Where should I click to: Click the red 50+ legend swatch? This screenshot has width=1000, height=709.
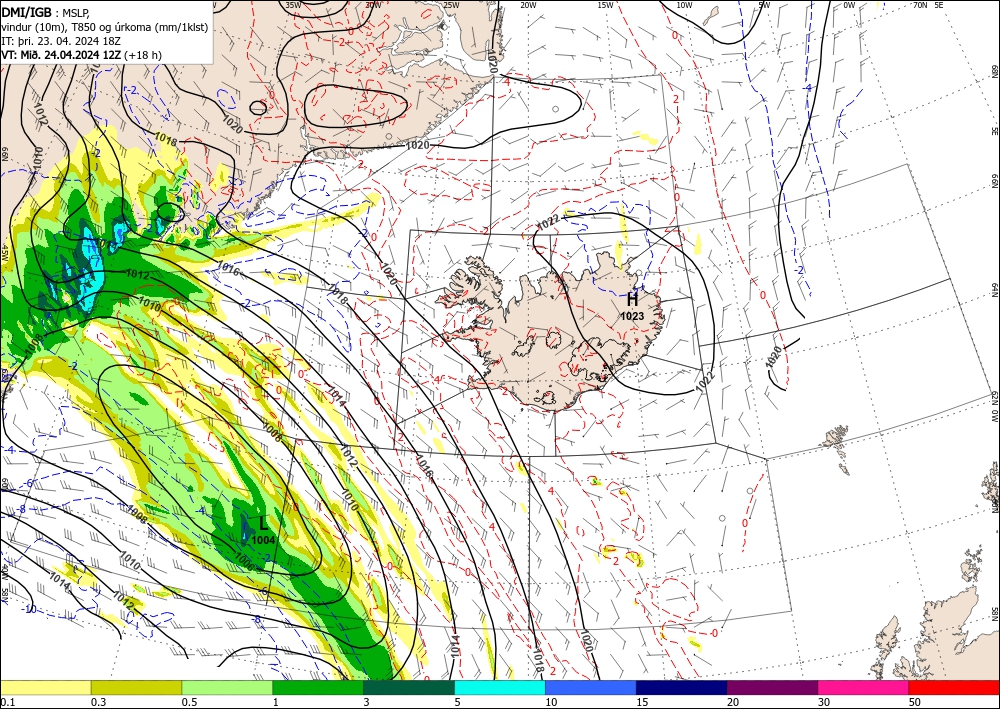tap(954, 687)
